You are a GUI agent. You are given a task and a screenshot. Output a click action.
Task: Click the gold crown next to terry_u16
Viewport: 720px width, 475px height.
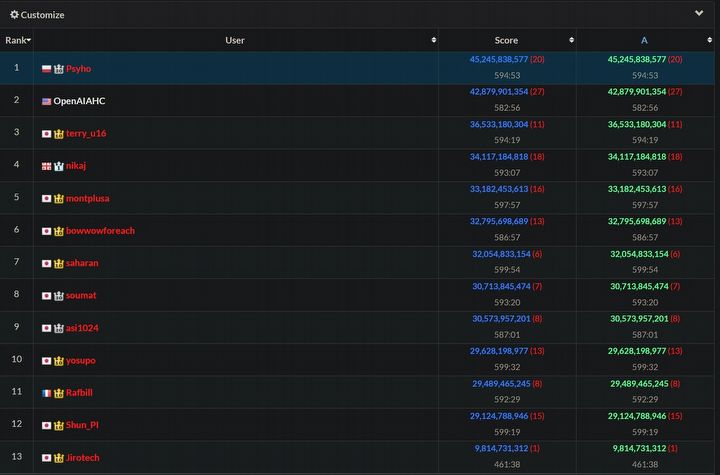pyautogui.click(x=58, y=133)
